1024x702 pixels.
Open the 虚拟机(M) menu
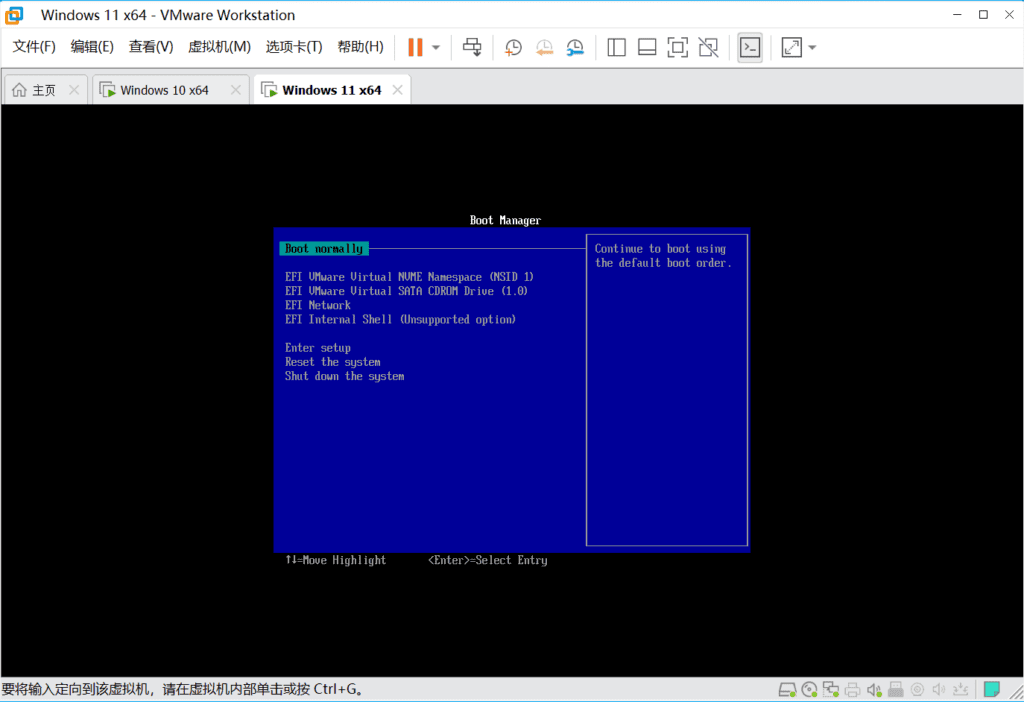[219, 47]
